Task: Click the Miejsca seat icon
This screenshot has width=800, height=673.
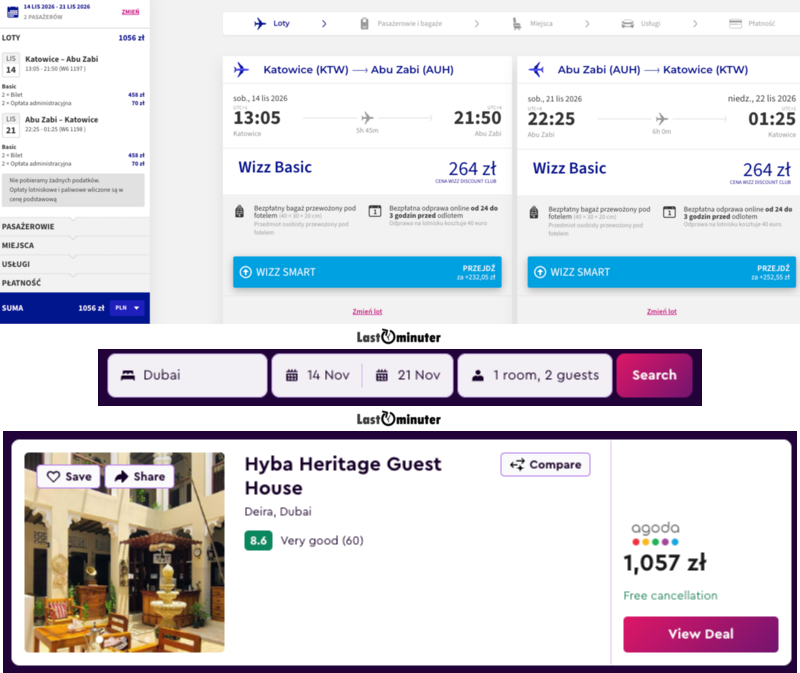Action: click(x=516, y=23)
